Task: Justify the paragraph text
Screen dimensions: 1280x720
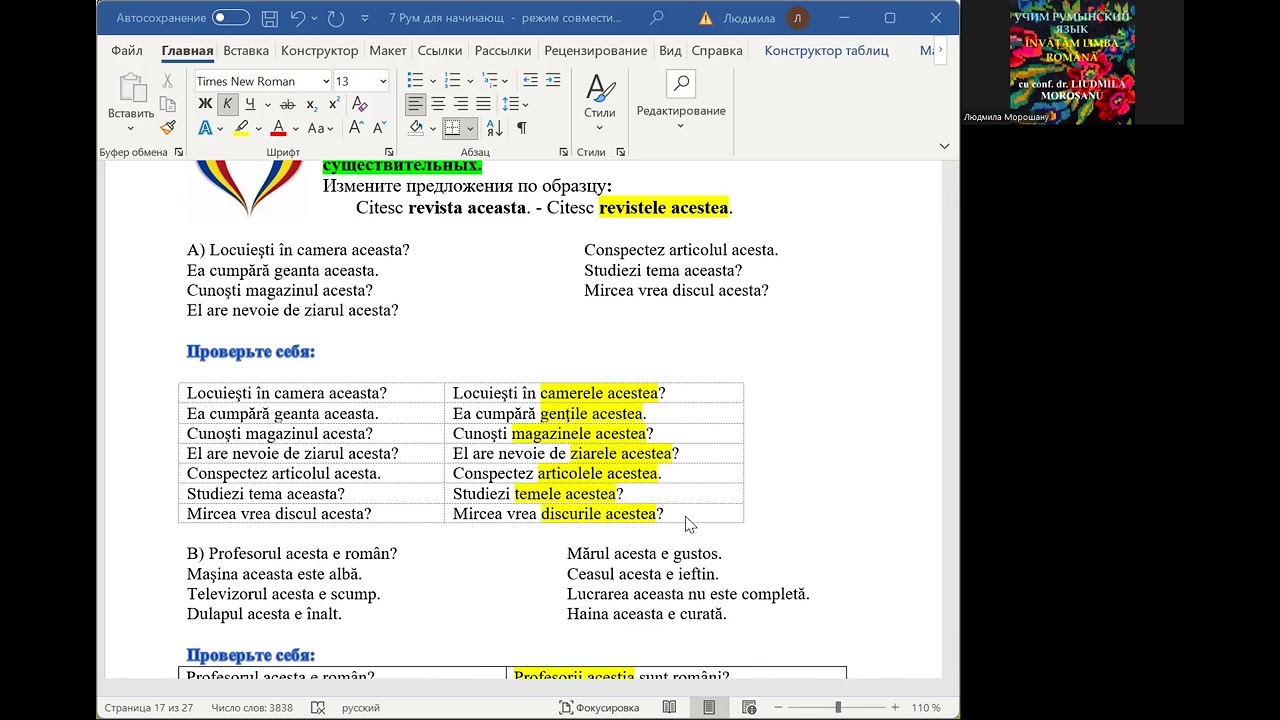Action: (484, 104)
